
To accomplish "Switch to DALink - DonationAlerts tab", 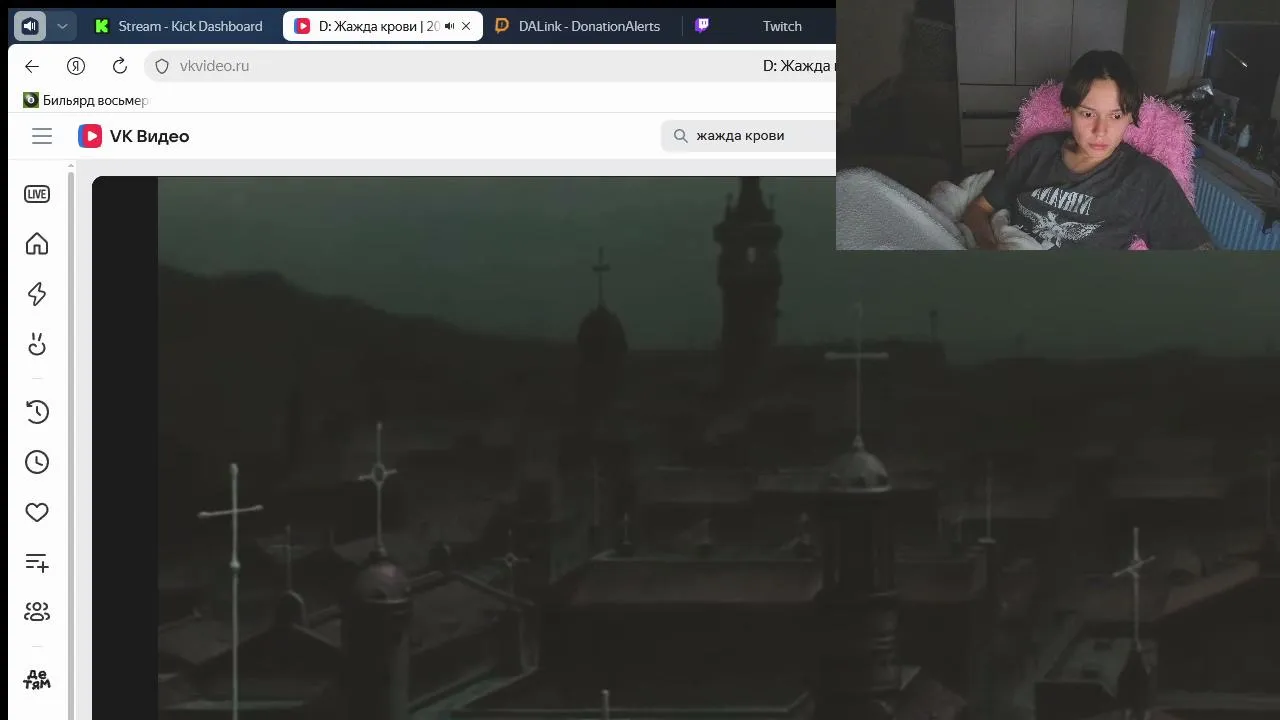I will click(578, 26).
